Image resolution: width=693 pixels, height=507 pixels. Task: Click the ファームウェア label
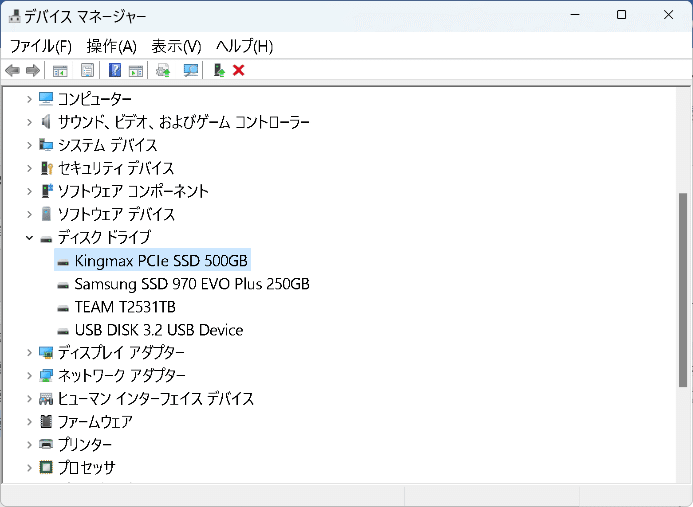[x=95, y=422]
